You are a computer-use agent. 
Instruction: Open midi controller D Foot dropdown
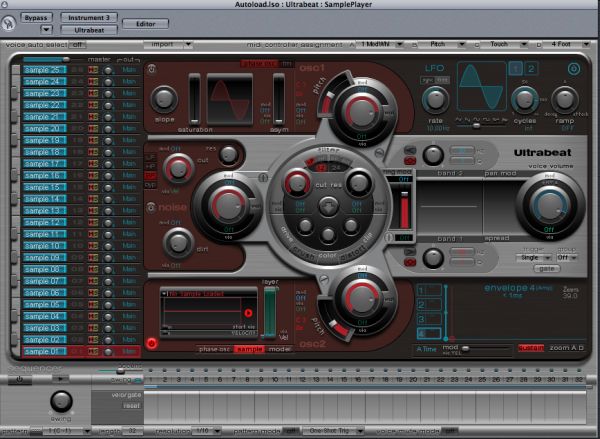(x=566, y=44)
